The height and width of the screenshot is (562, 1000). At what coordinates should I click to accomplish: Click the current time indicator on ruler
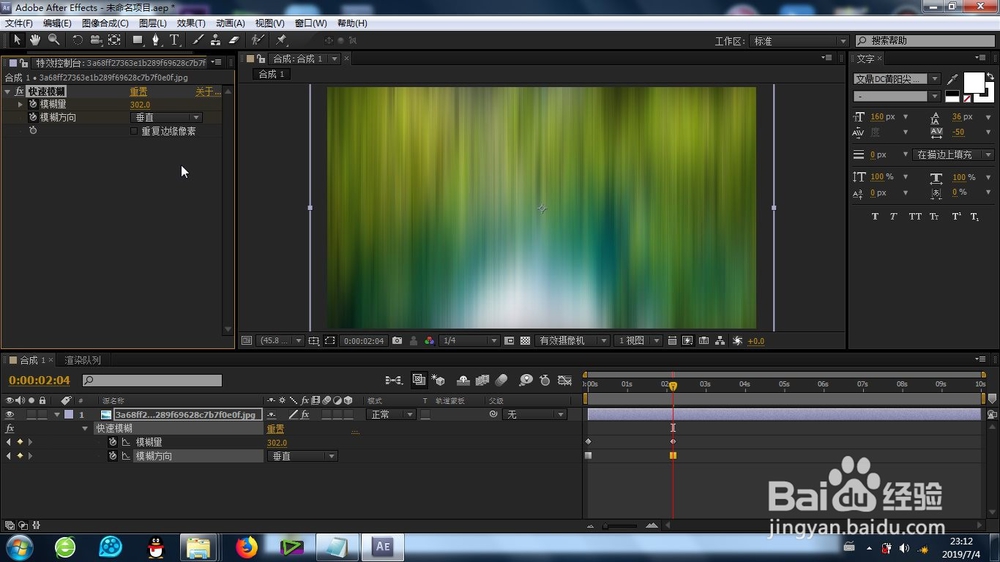[673, 386]
